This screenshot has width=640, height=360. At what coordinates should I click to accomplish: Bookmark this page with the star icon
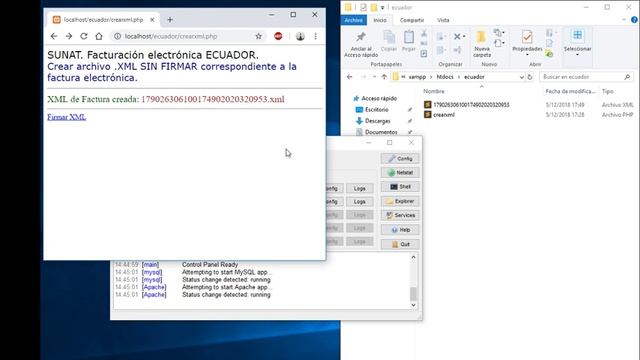point(258,36)
